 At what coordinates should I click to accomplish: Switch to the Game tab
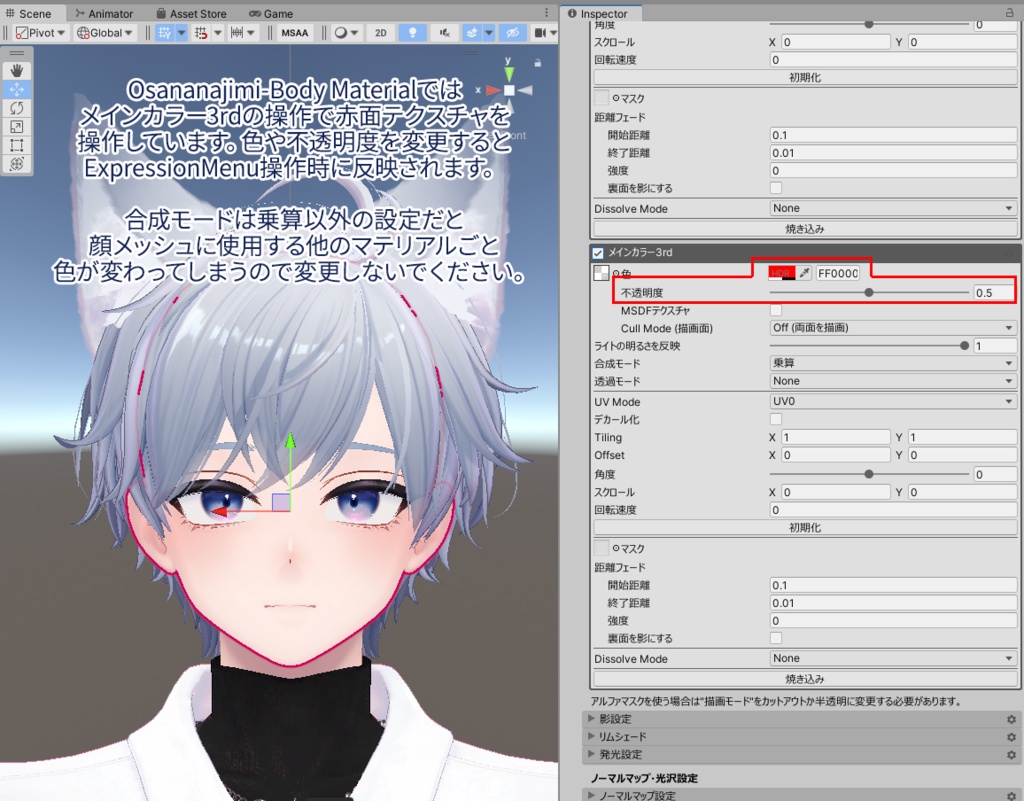tap(271, 13)
